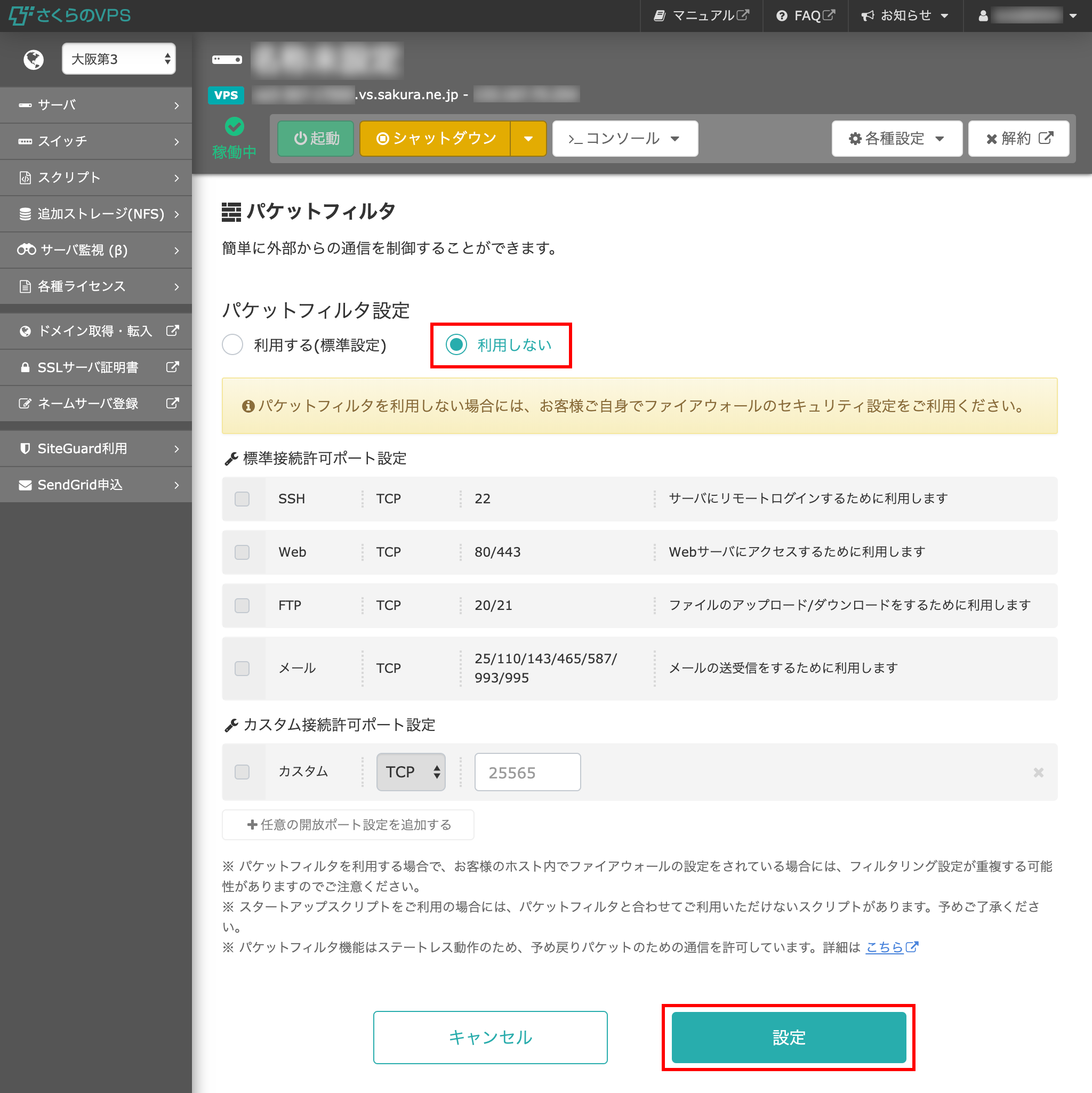Click the custom port number input field

click(527, 771)
